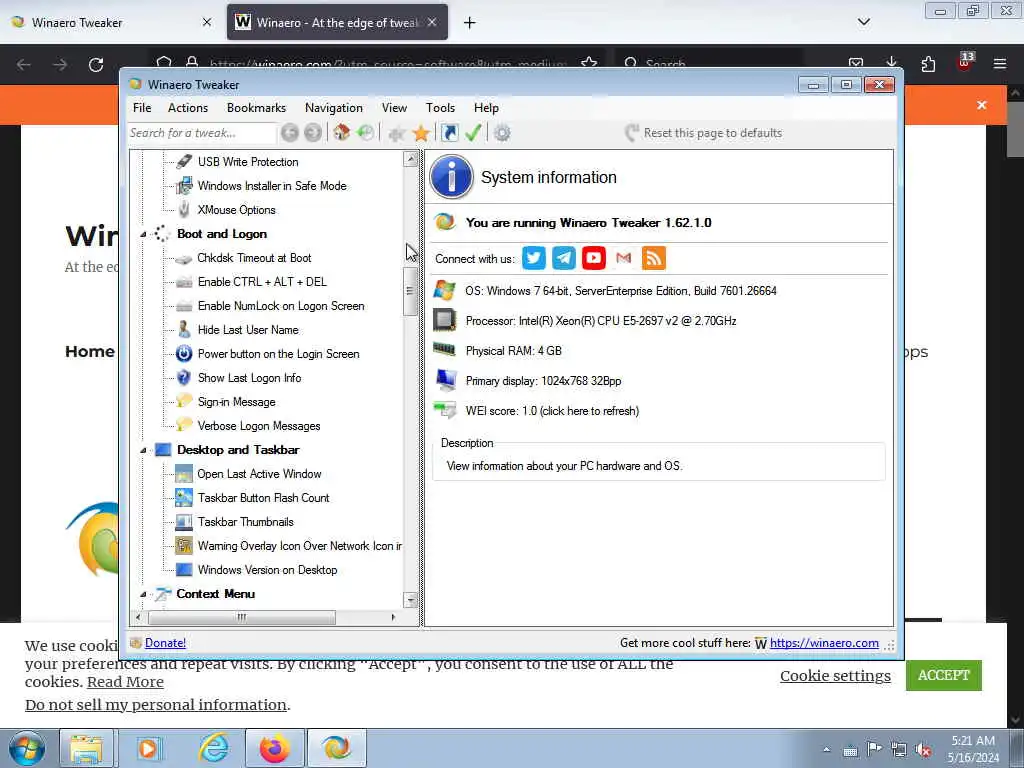Launch Windows Media Player from taskbar
Viewport: 1024px width, 768px height.
coord(148,748)
